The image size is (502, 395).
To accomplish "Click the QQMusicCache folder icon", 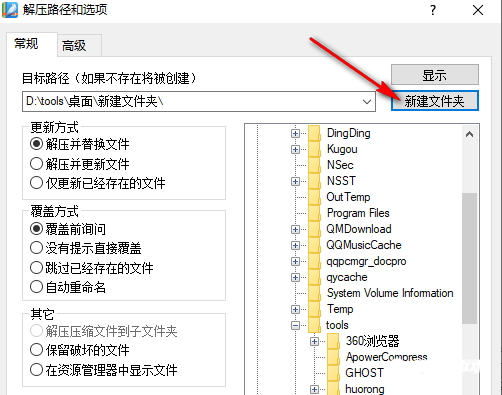I will click(x=314, y=245).
